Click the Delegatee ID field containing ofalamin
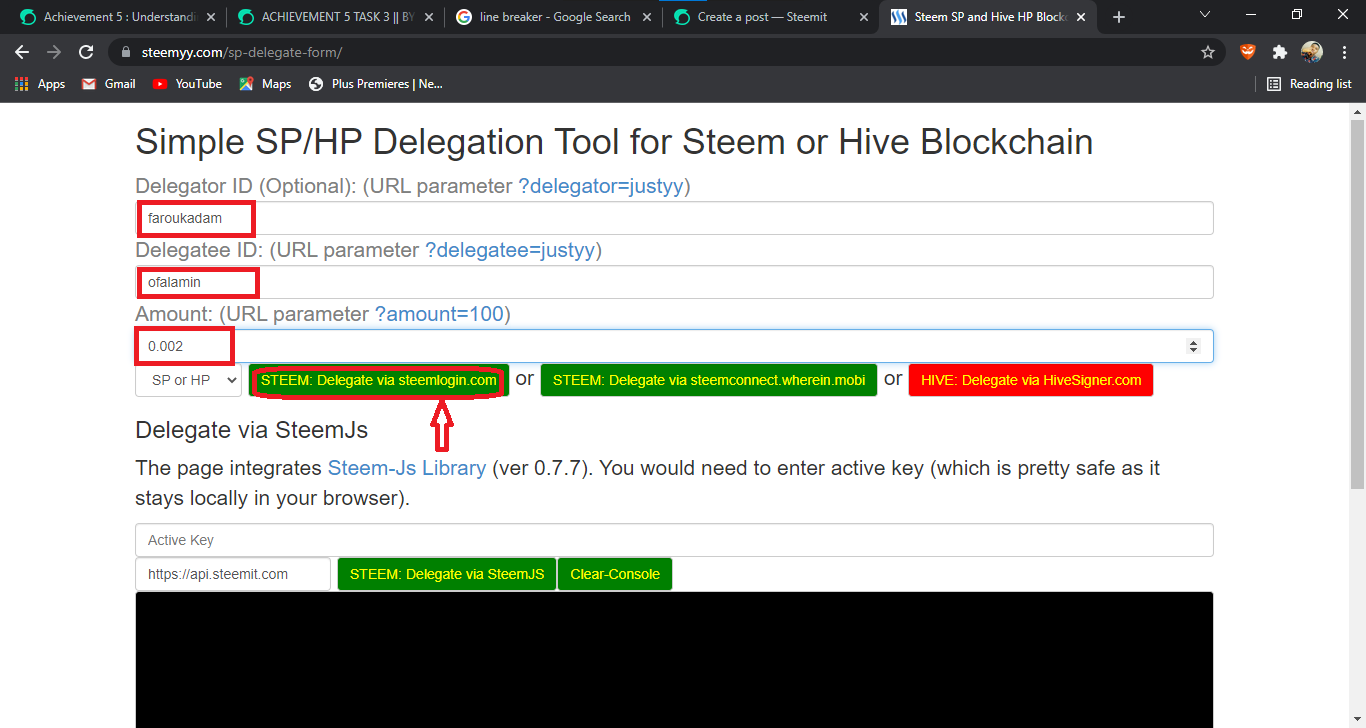This screenshot has height=728, width=1366. 674,282
